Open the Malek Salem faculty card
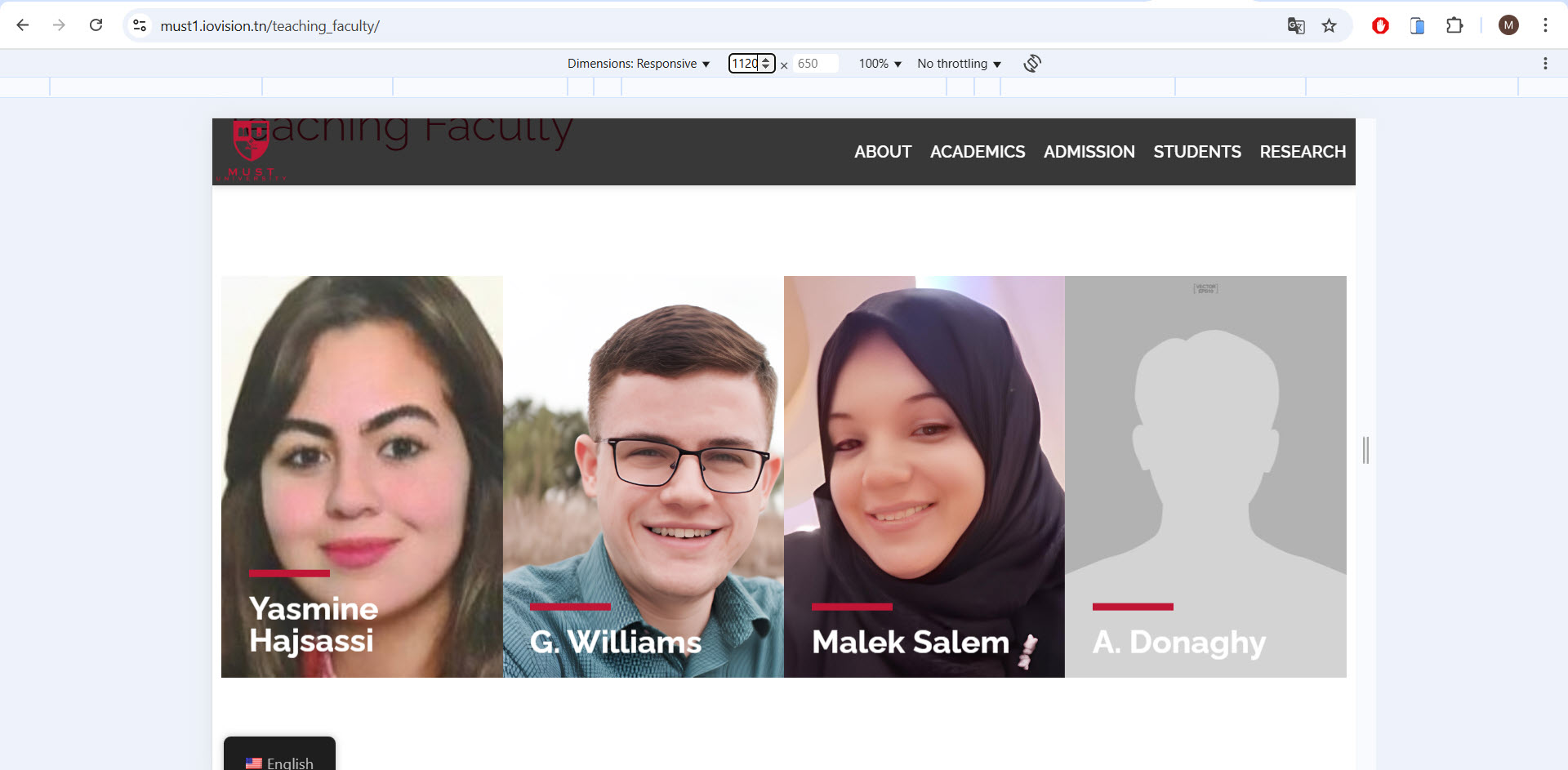 point(924,476)
